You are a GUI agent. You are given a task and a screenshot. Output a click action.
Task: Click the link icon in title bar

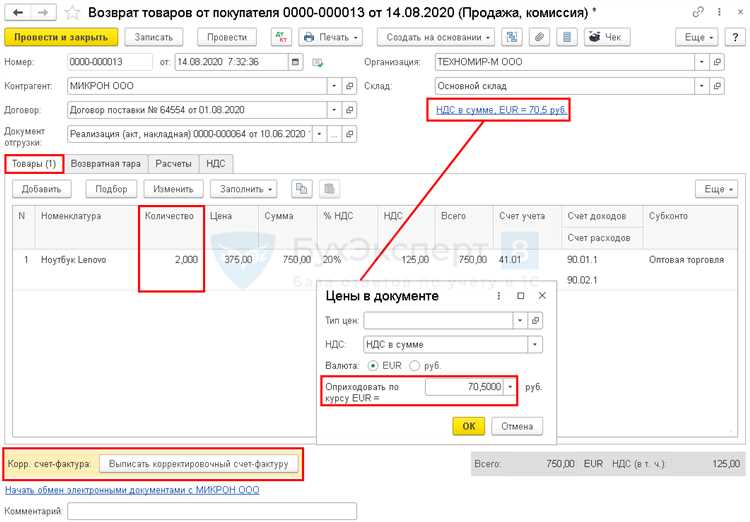click(x=697, y=12)
